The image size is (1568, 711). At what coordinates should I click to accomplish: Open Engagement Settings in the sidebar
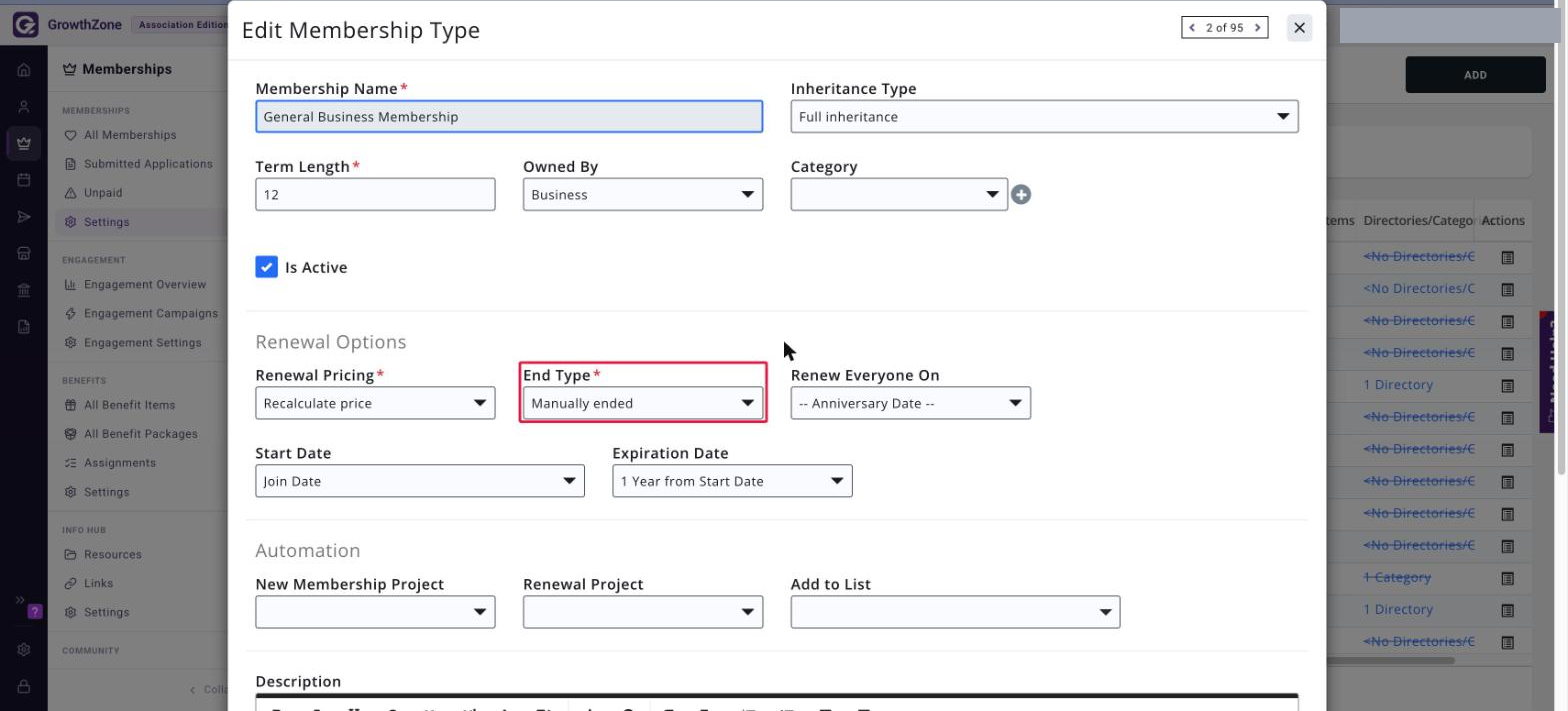[143, 343]
